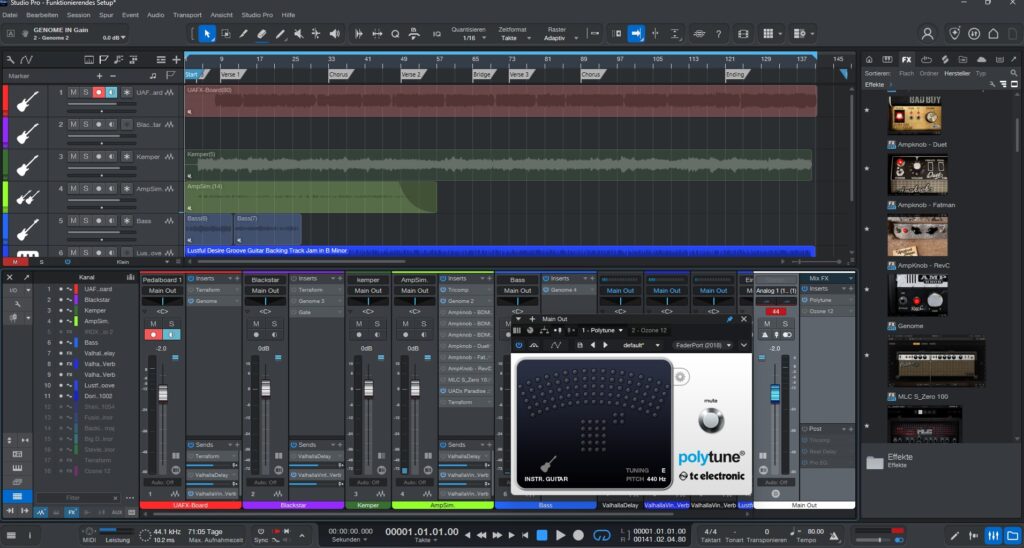
Task: Open the video player filmstrip icon
Action: click(743, 34)
